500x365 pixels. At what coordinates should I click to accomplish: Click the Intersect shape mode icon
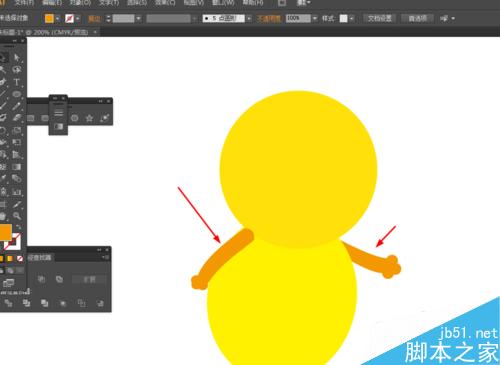41,279
